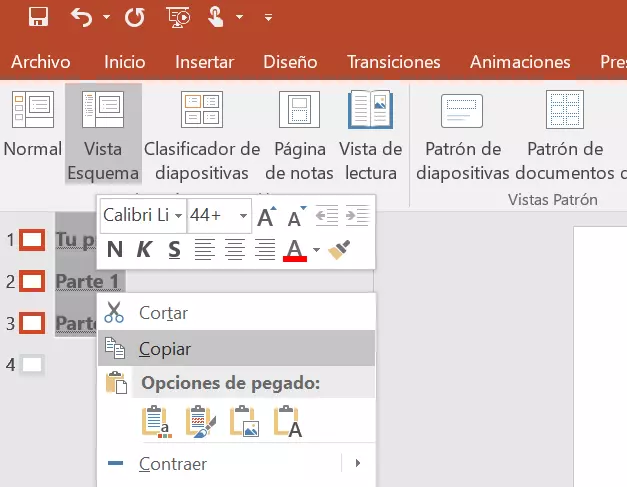
Task: Open Patrón de diapositivas view
Action: click(x=462, y=134)
